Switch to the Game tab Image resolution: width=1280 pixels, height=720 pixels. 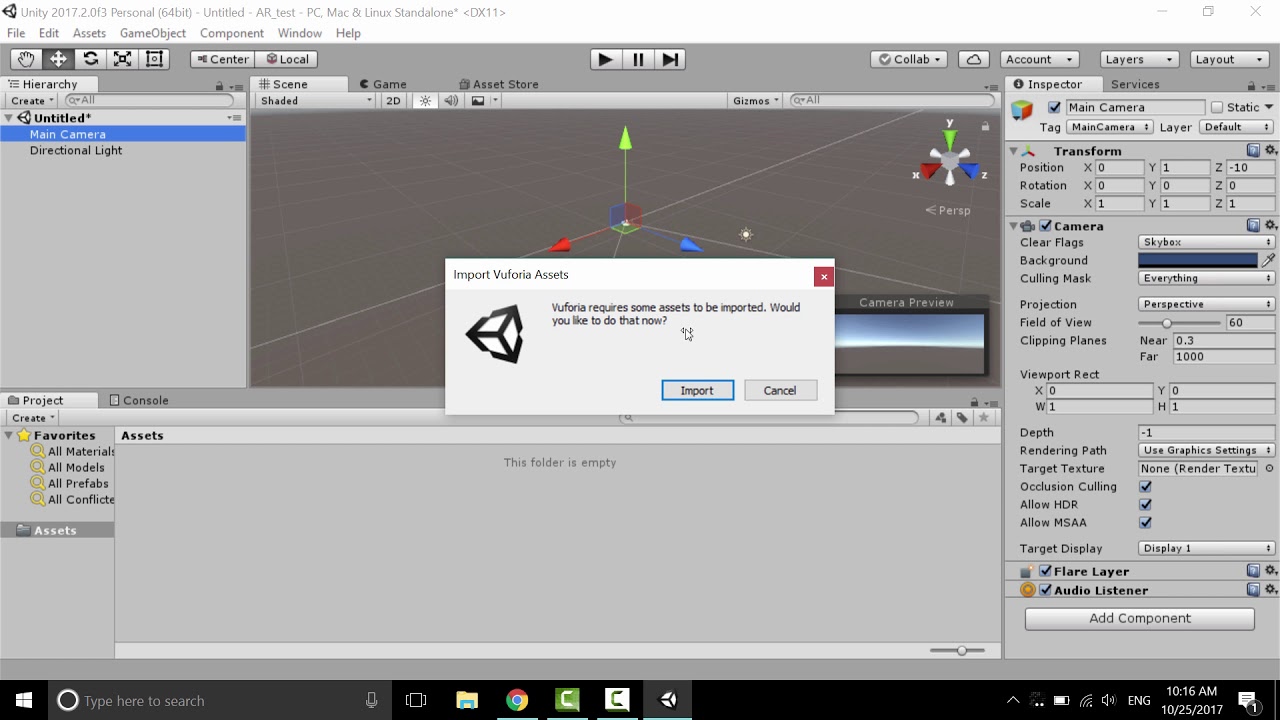click(x=382, y=84)
